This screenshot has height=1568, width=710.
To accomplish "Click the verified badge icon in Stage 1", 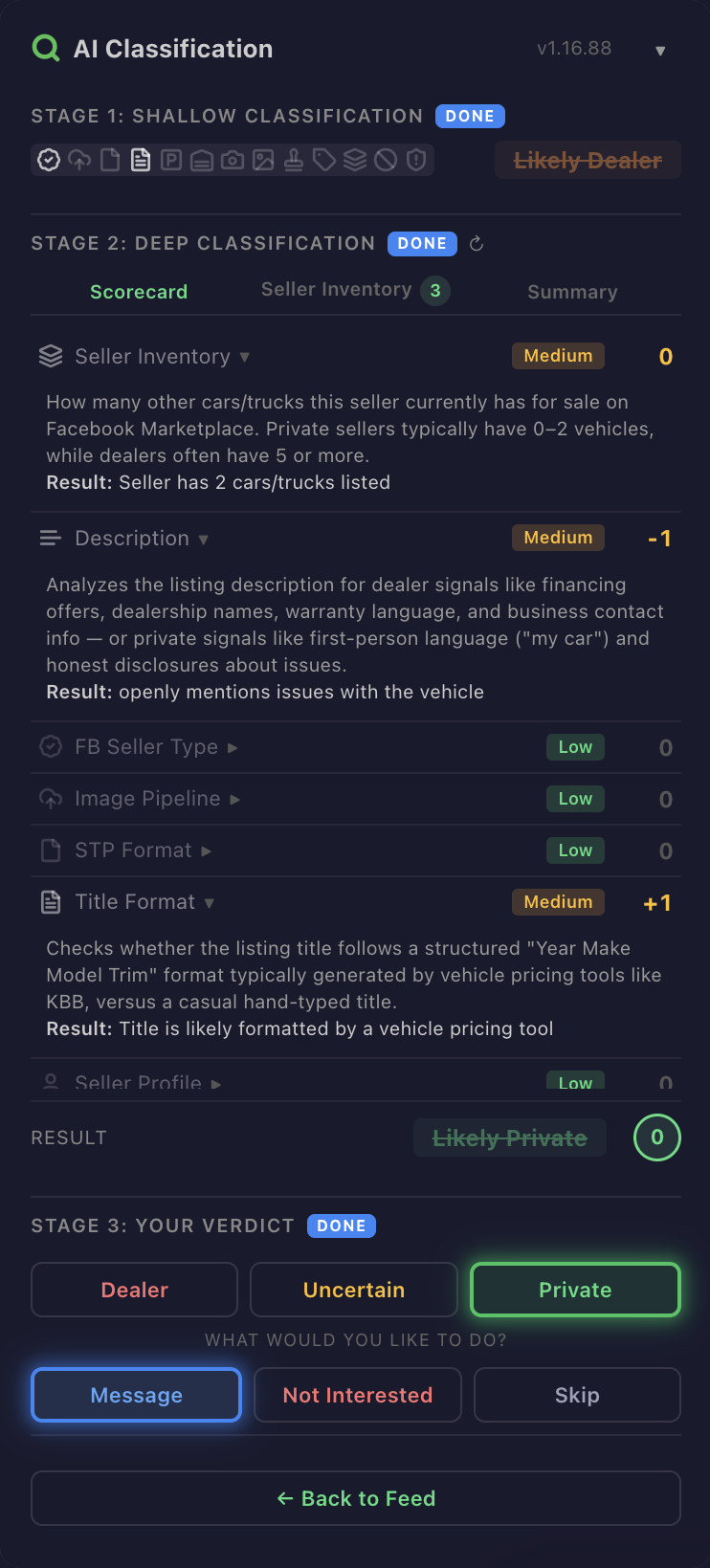I will pos(49,160).
